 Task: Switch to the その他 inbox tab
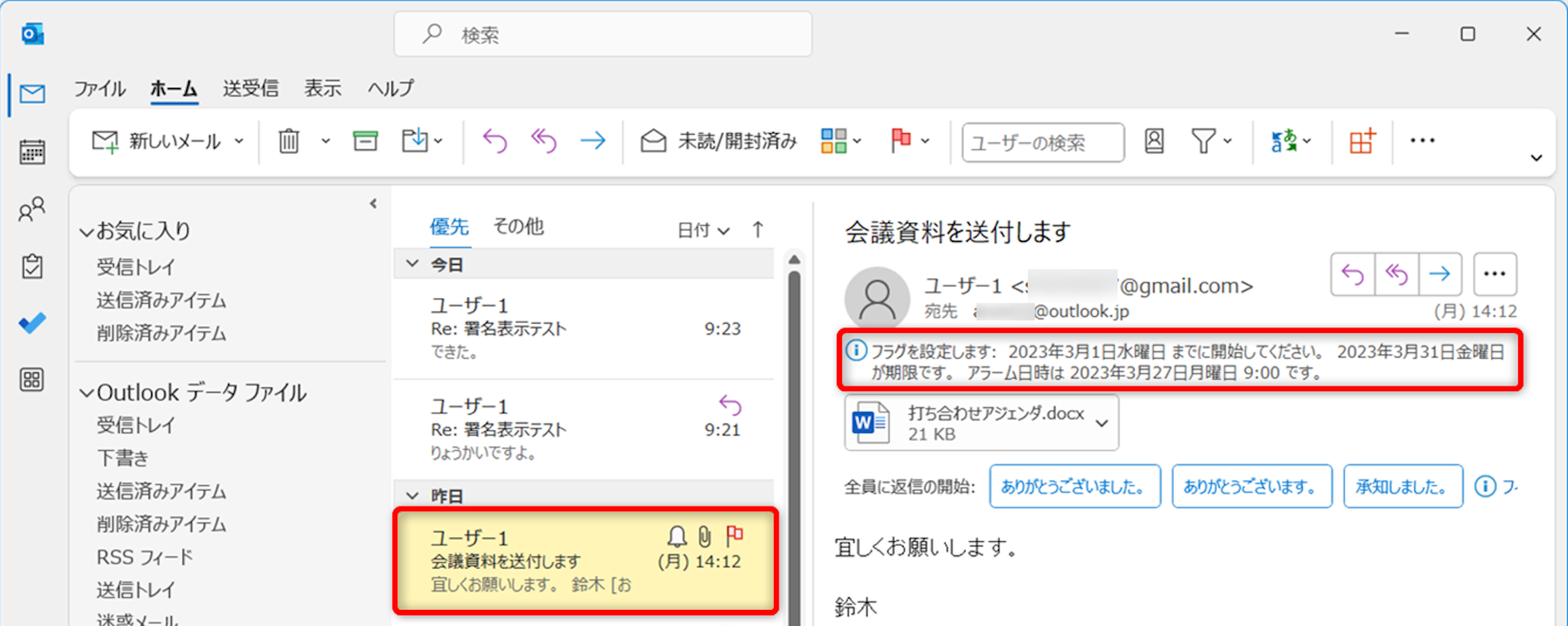point(518,227)
